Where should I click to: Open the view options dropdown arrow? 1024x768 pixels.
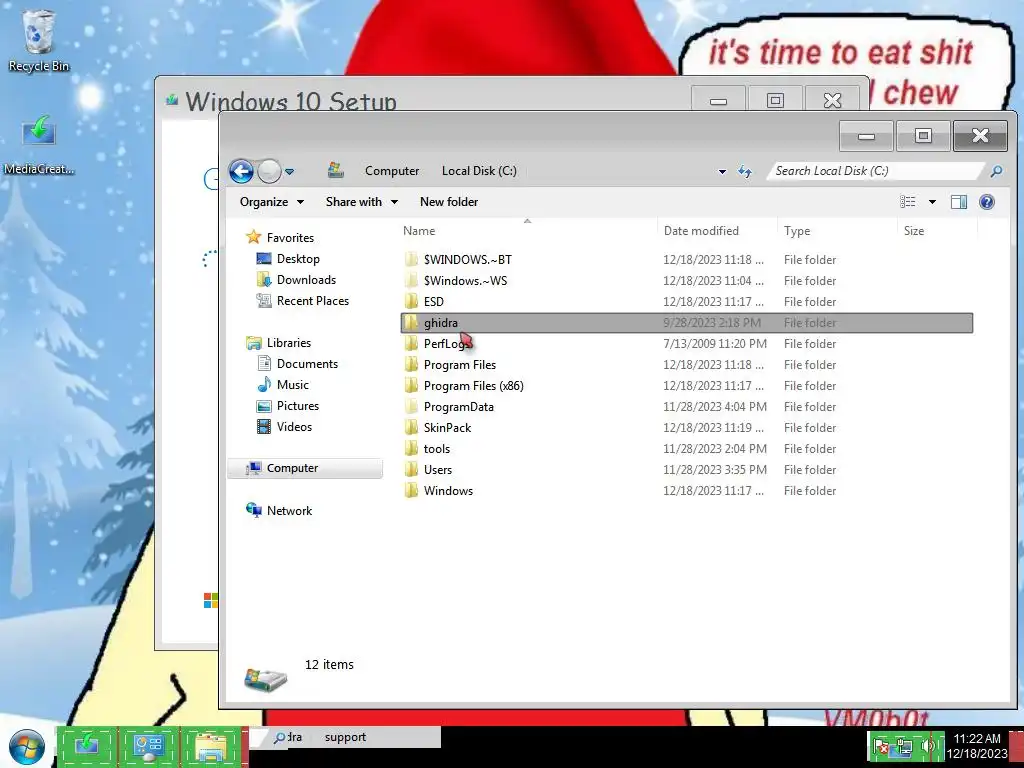pyautogui.click(x=932, y=202)
